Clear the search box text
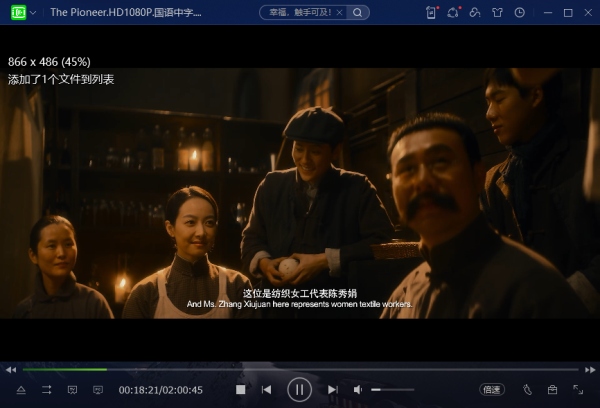This screenshot has height=408, width=600. 339,13
